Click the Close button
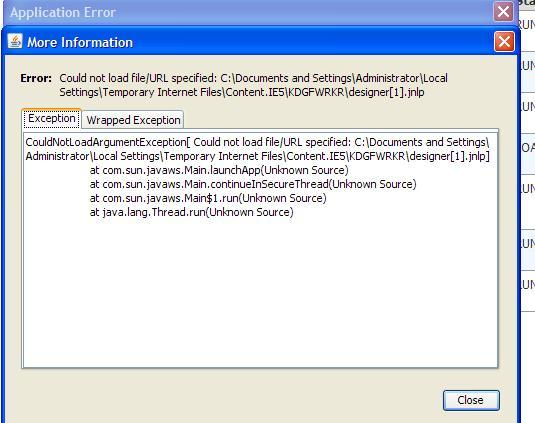535x423 pixels. point(471,400)
